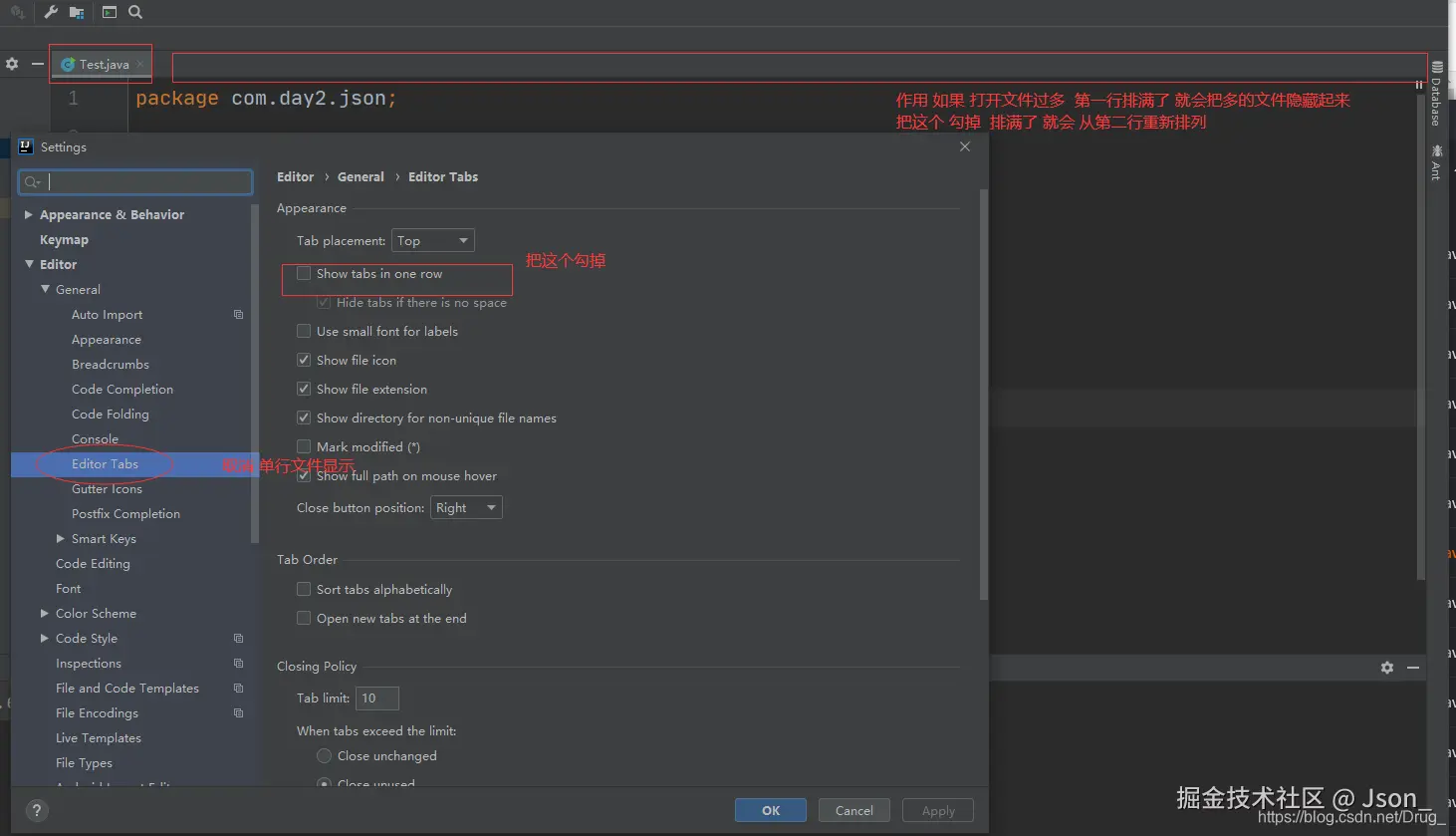Viewport: 1456px width, 836px height.
Task: Click project-level icon beside File Encodings
Action: (238, 713)
